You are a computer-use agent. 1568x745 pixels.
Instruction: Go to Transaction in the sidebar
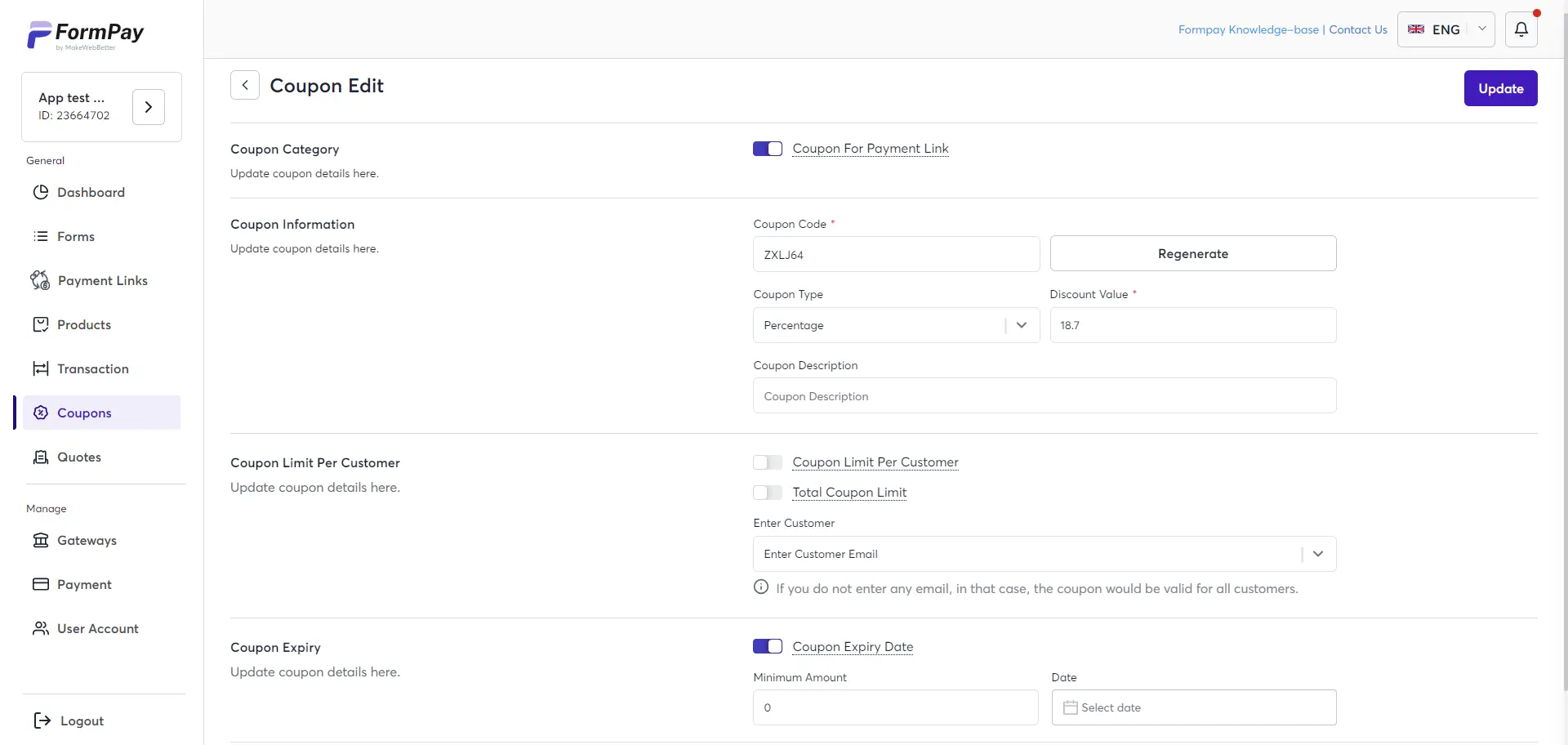click(x=92, y=368)
